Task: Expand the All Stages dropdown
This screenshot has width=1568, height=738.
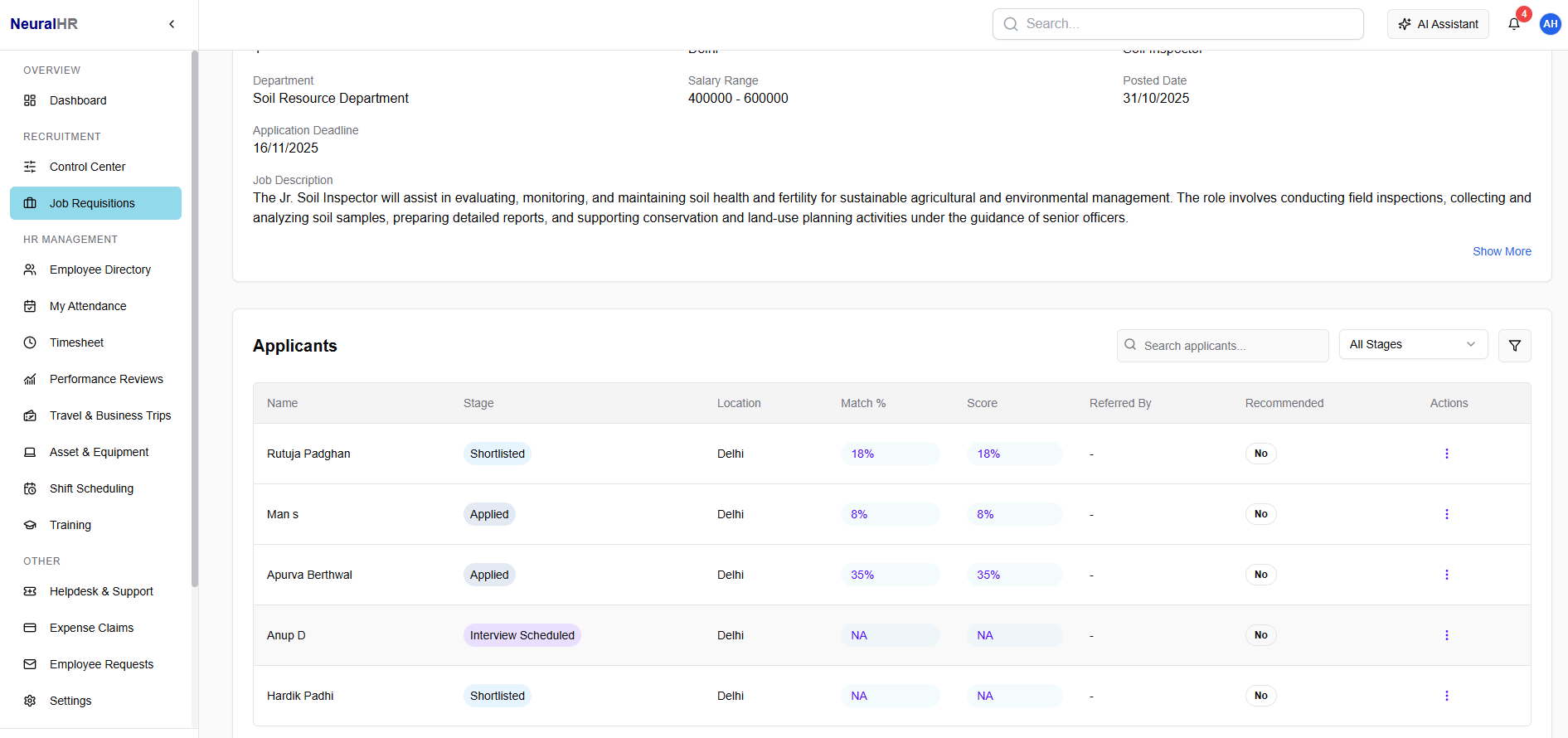Action: (x=1412, y=344)
